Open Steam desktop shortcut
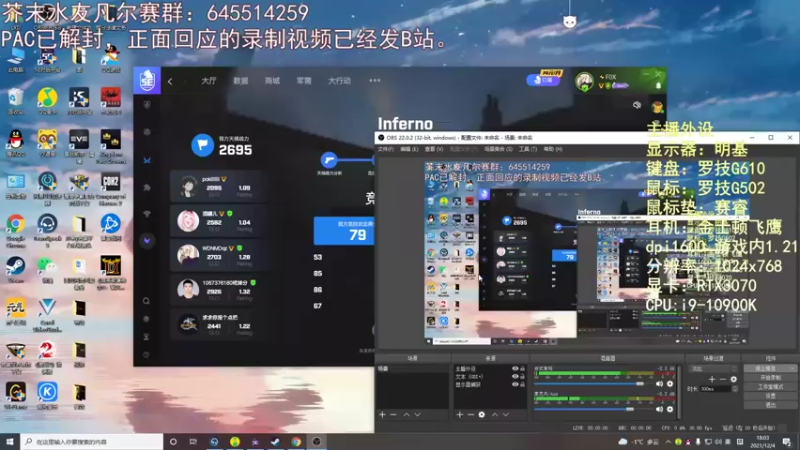This screenshot has height=450, width=800. [15, 270]
